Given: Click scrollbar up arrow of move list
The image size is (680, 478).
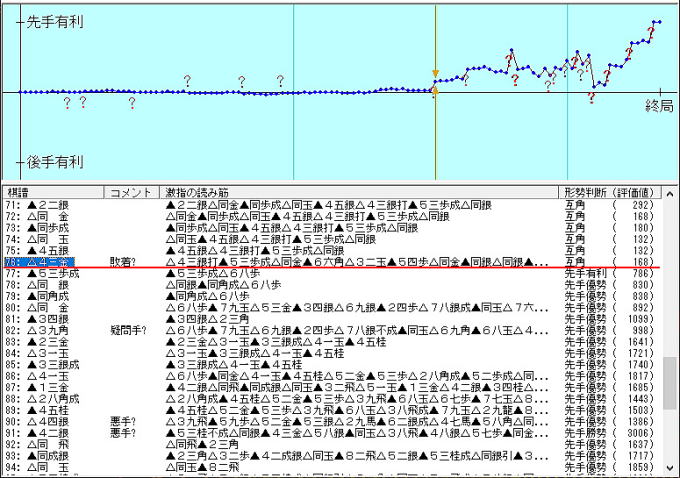Looking at the screenshot, I should [670, 193].
